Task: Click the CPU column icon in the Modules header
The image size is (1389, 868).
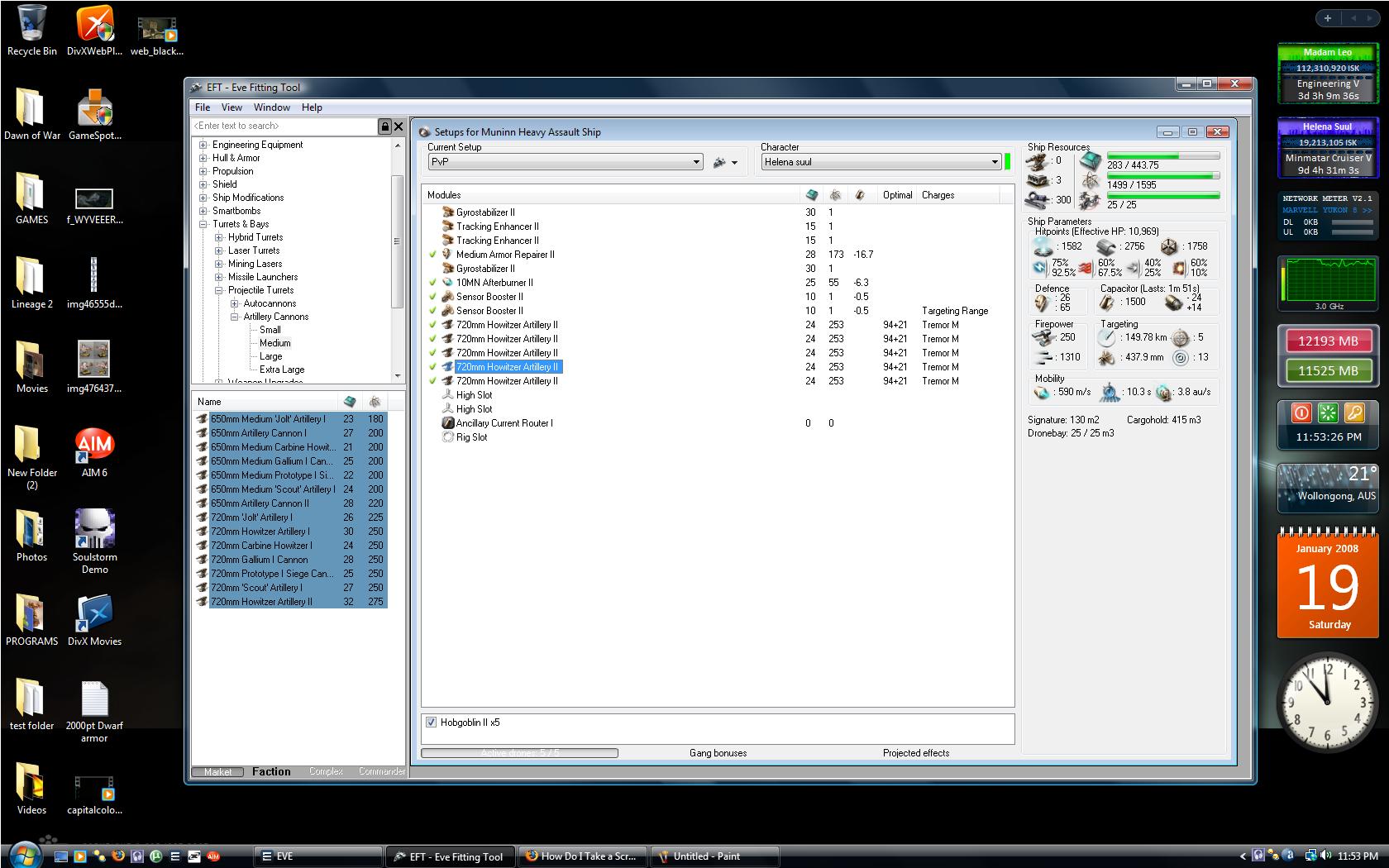Action: pos(812,195)
